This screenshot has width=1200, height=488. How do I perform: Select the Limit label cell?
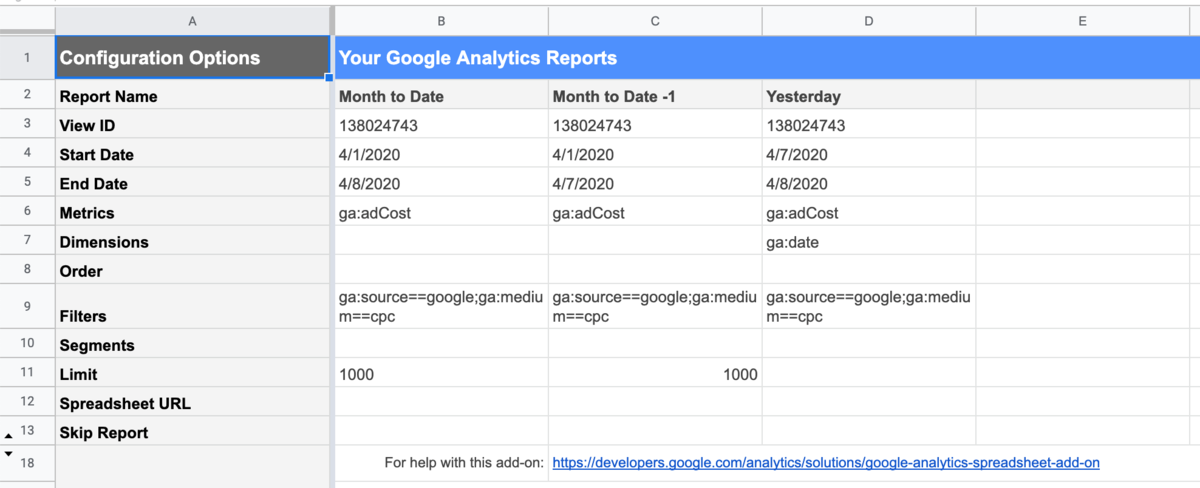pos(192,373)
